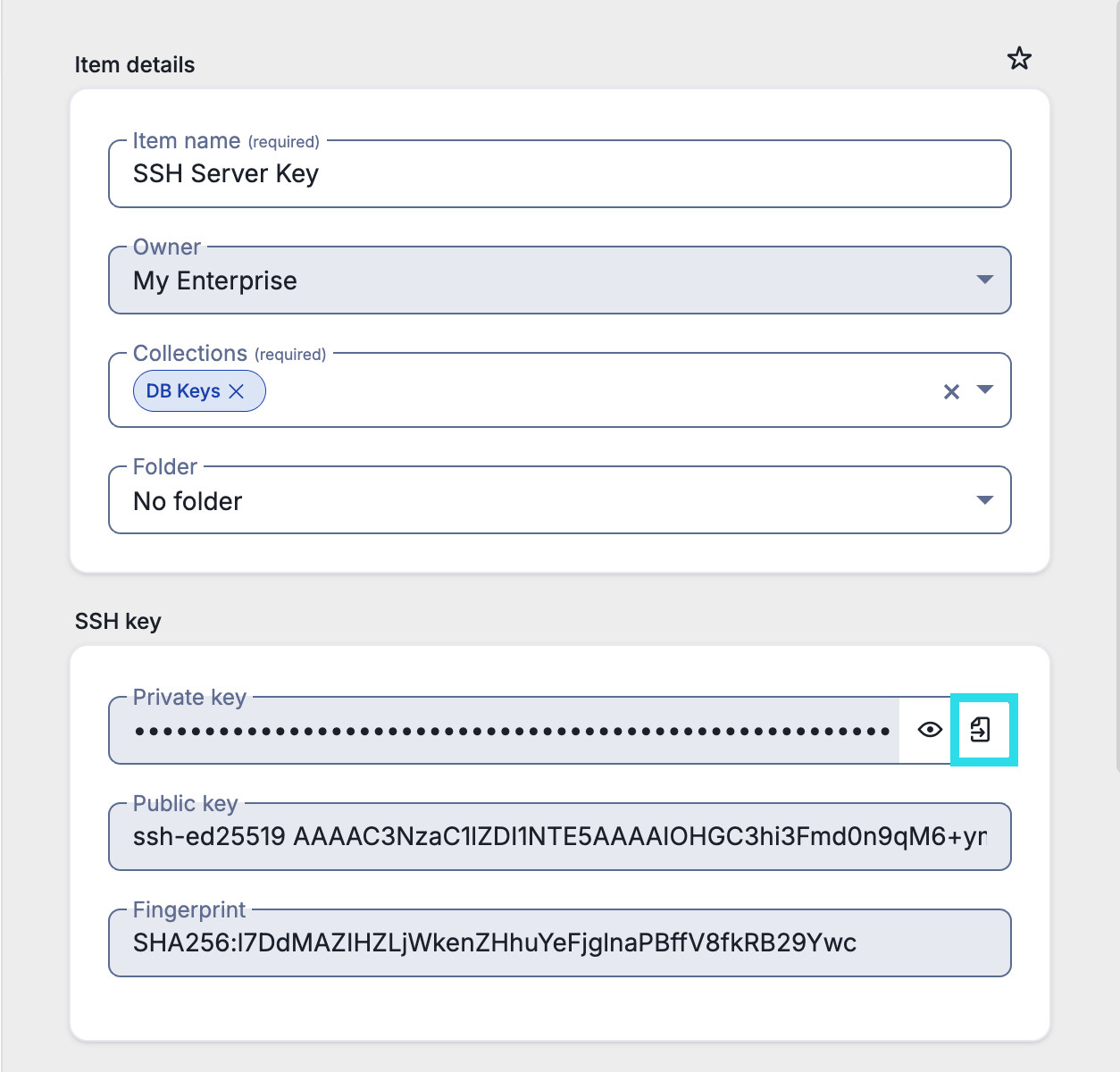Remove the DB Keys chip via its X

[x=237, y=391]
